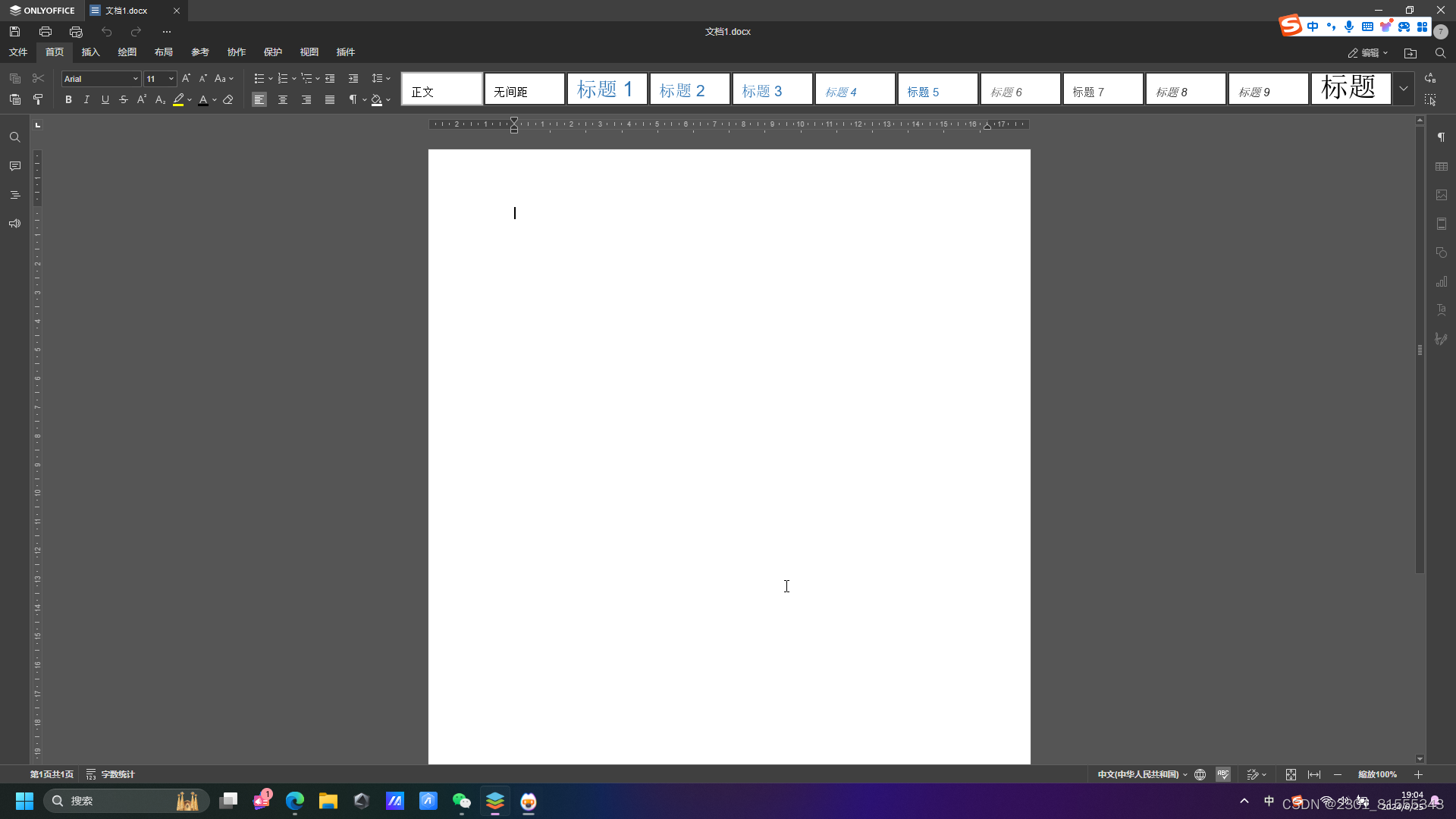Viewport: 1456px width, 819px height.
Task: Click the copy style (format painter) icon
Action: [x=38, y=99]
